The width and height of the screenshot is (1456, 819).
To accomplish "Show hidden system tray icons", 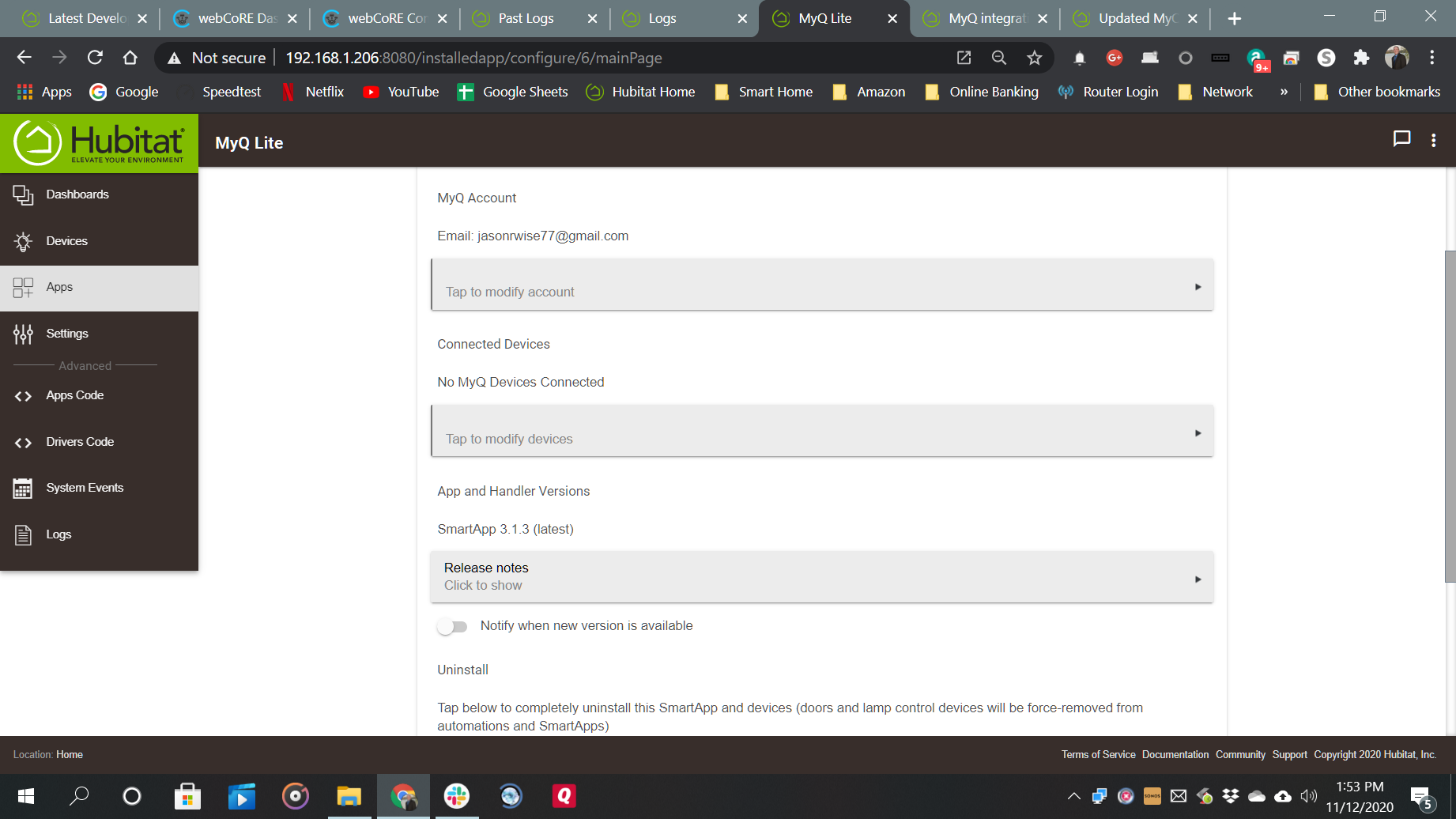I will [x=1073, y=796].
